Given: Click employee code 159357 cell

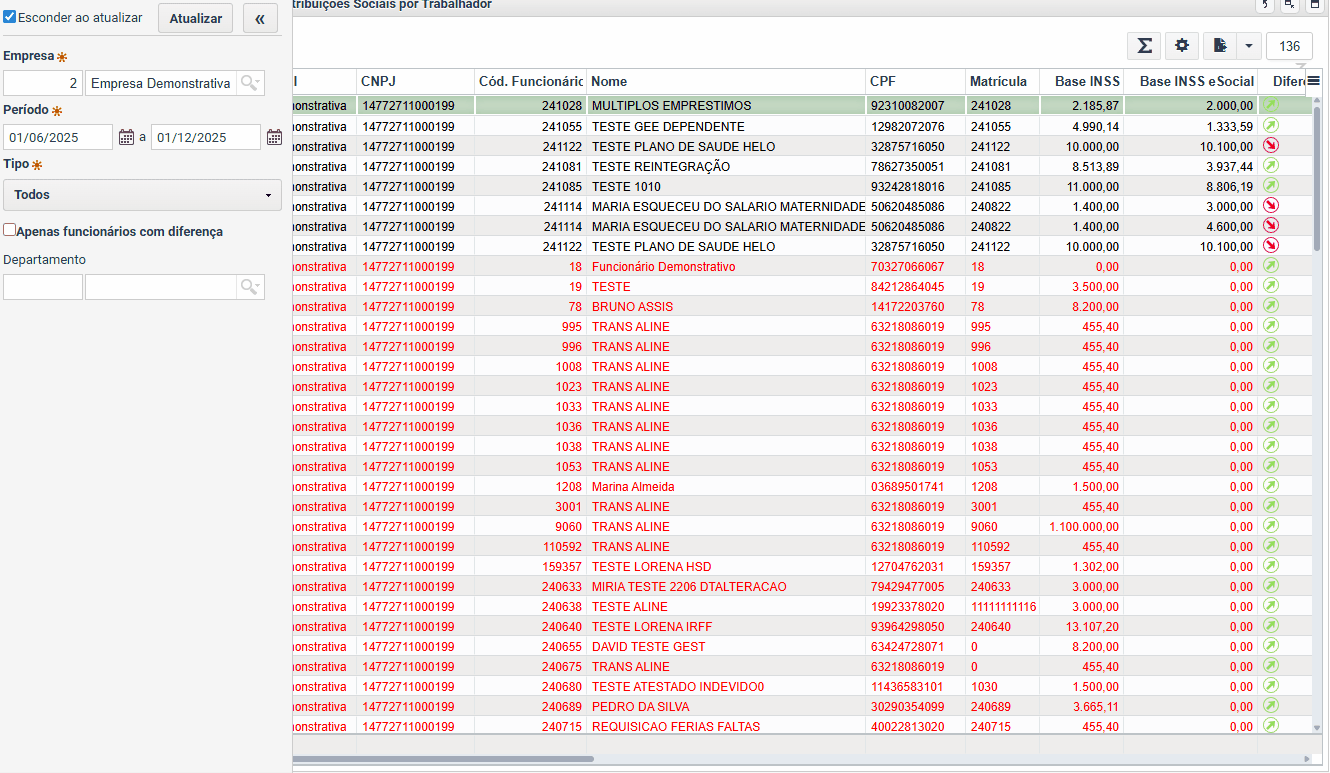Looking at the screenshot, I should click(530, 566).
